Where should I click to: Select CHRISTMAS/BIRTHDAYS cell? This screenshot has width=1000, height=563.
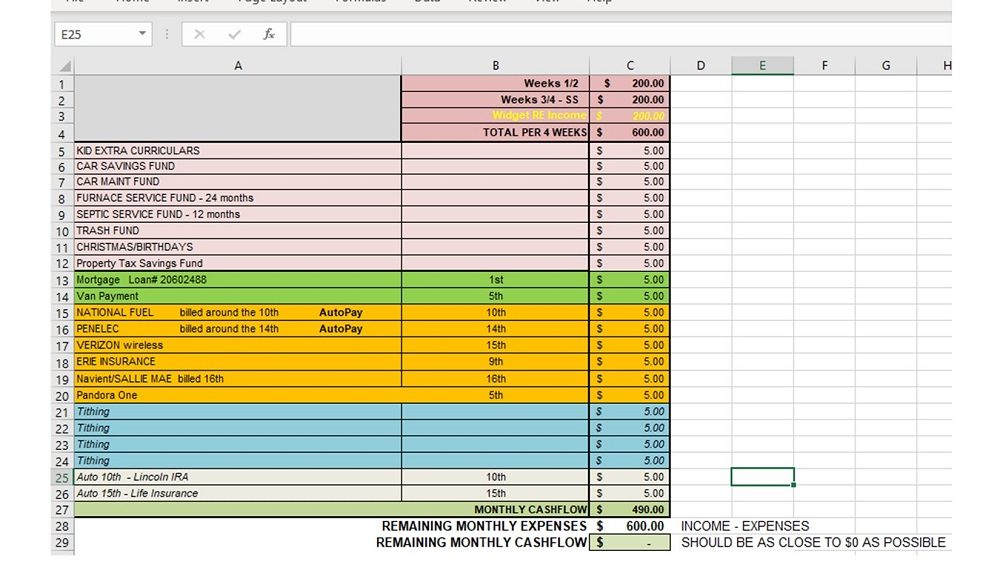(238, 247)
